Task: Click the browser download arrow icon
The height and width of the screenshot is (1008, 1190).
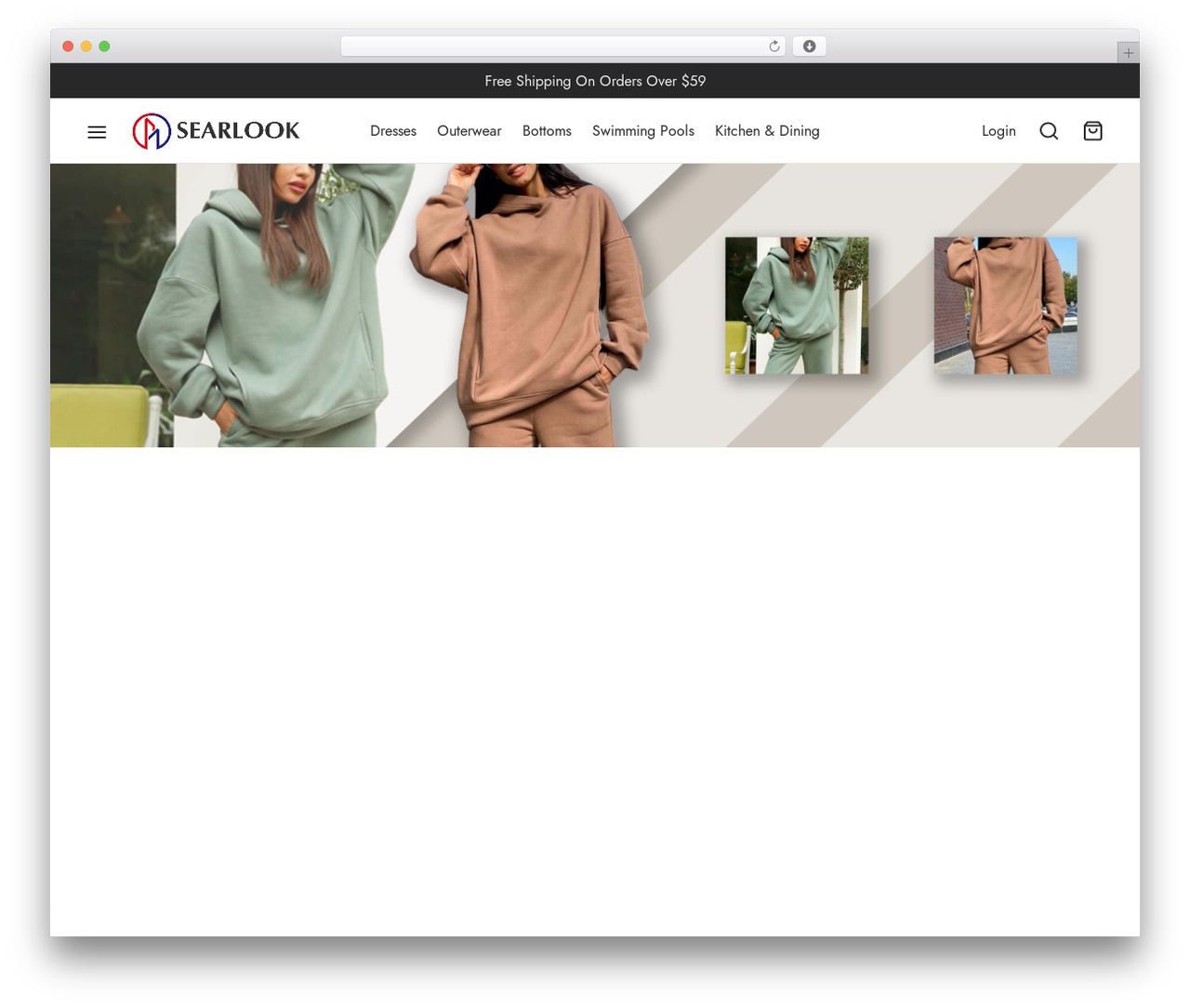Action: pos(810,46)
